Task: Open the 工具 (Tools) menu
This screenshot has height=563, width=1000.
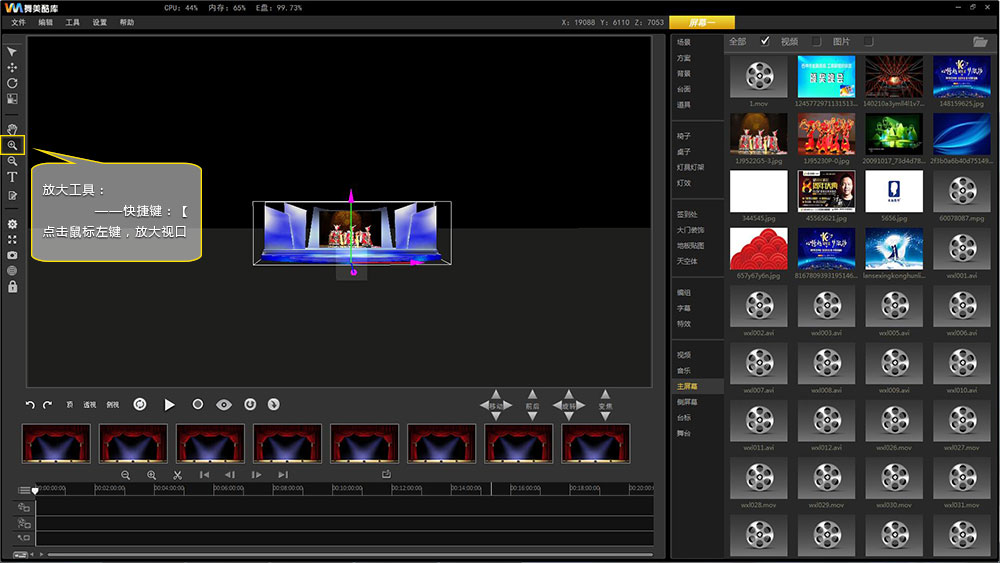Action: tap(72, 22)
